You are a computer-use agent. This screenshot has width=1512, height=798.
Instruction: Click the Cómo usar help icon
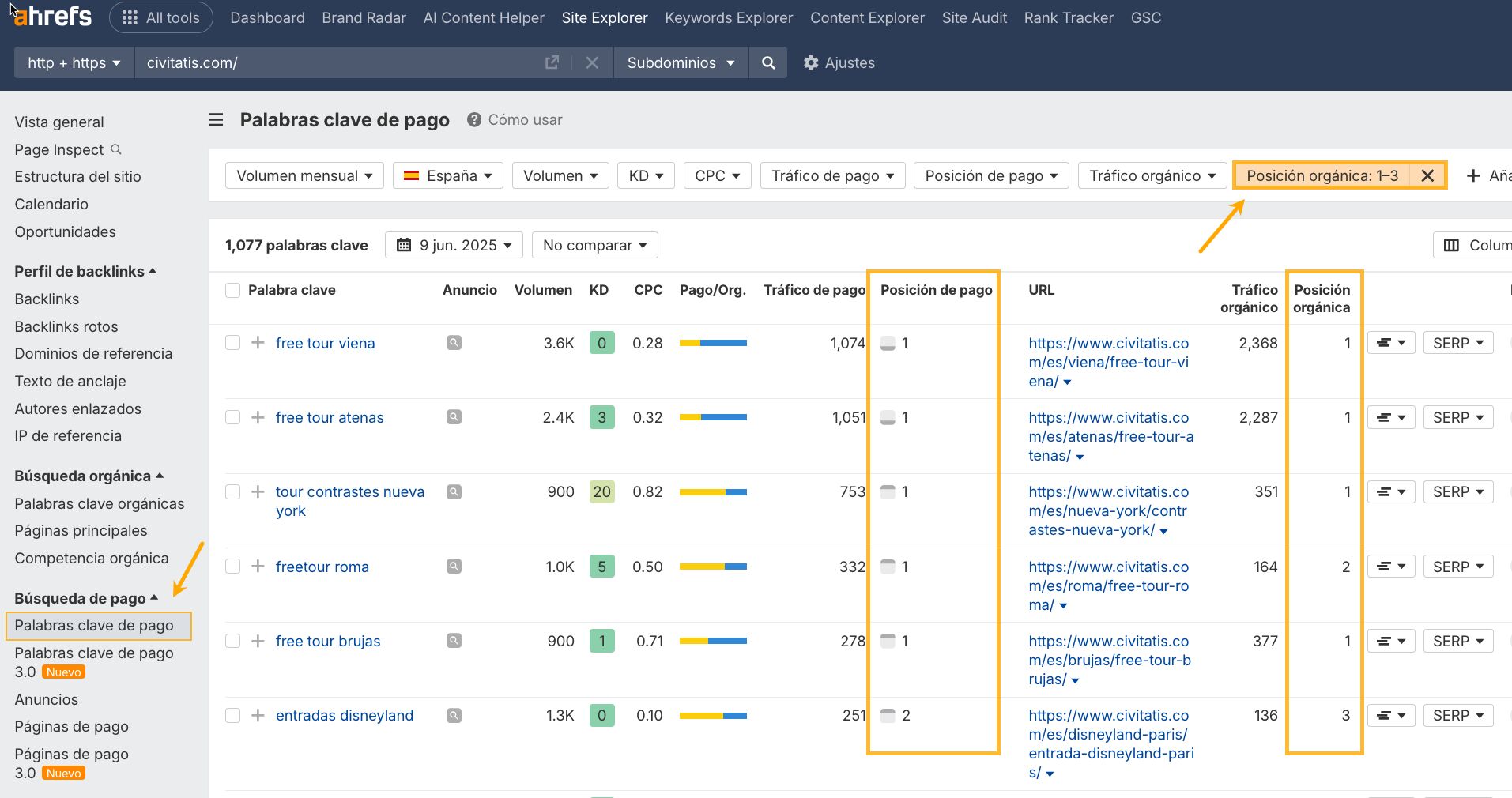click(x=474, y=120)
